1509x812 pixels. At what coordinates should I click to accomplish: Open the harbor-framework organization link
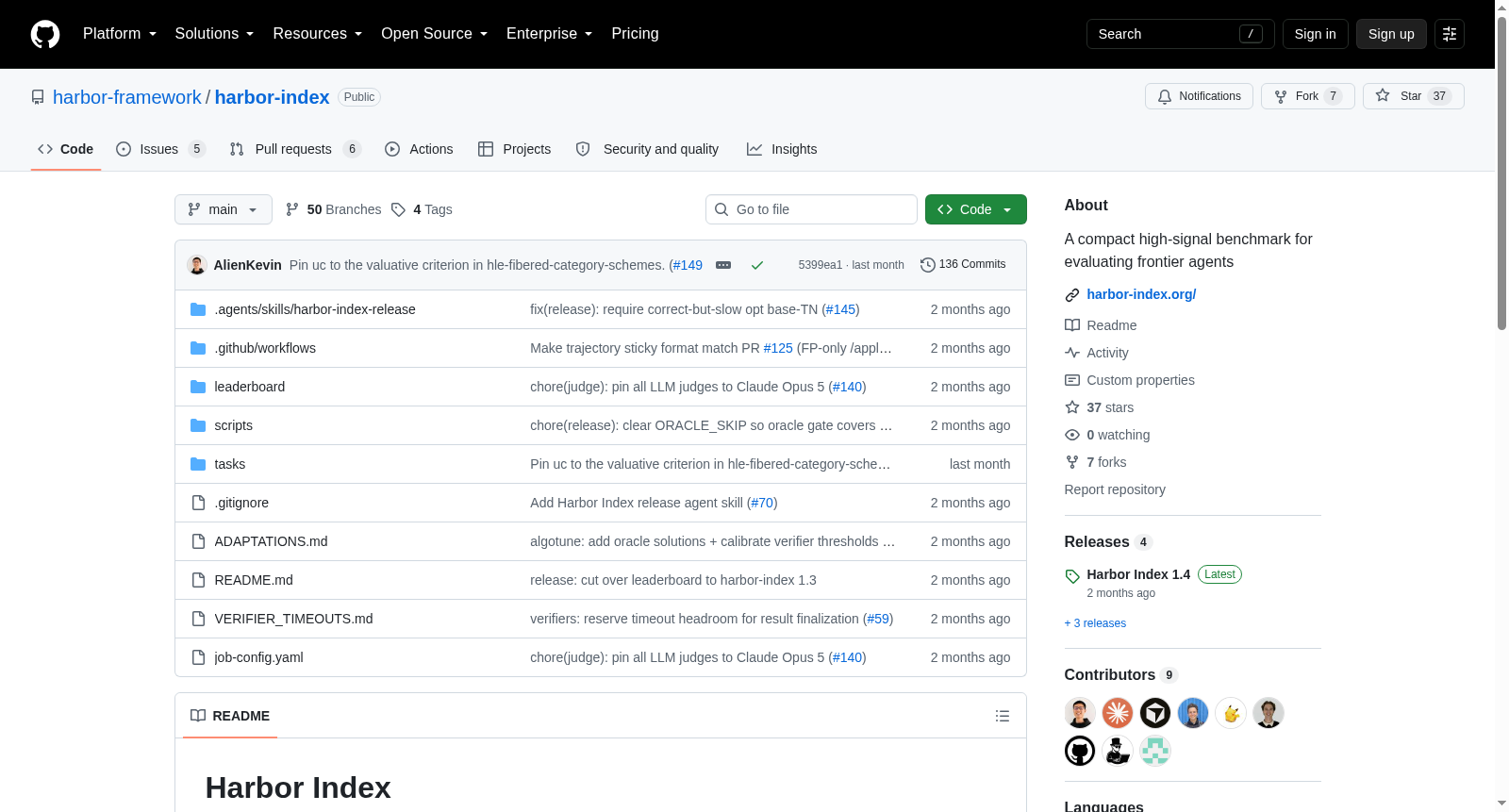tap(127, 97)
